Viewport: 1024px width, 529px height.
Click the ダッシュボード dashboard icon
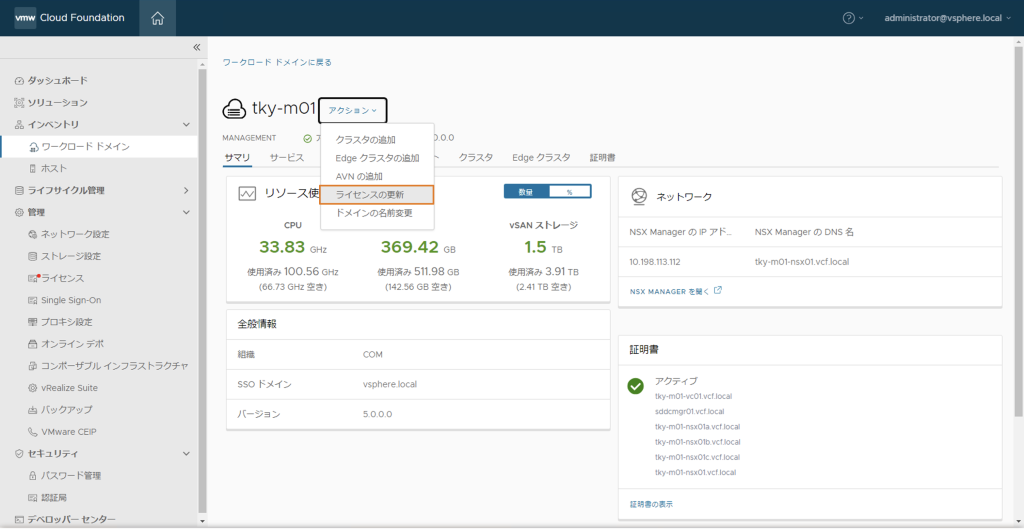pos(19,81)
